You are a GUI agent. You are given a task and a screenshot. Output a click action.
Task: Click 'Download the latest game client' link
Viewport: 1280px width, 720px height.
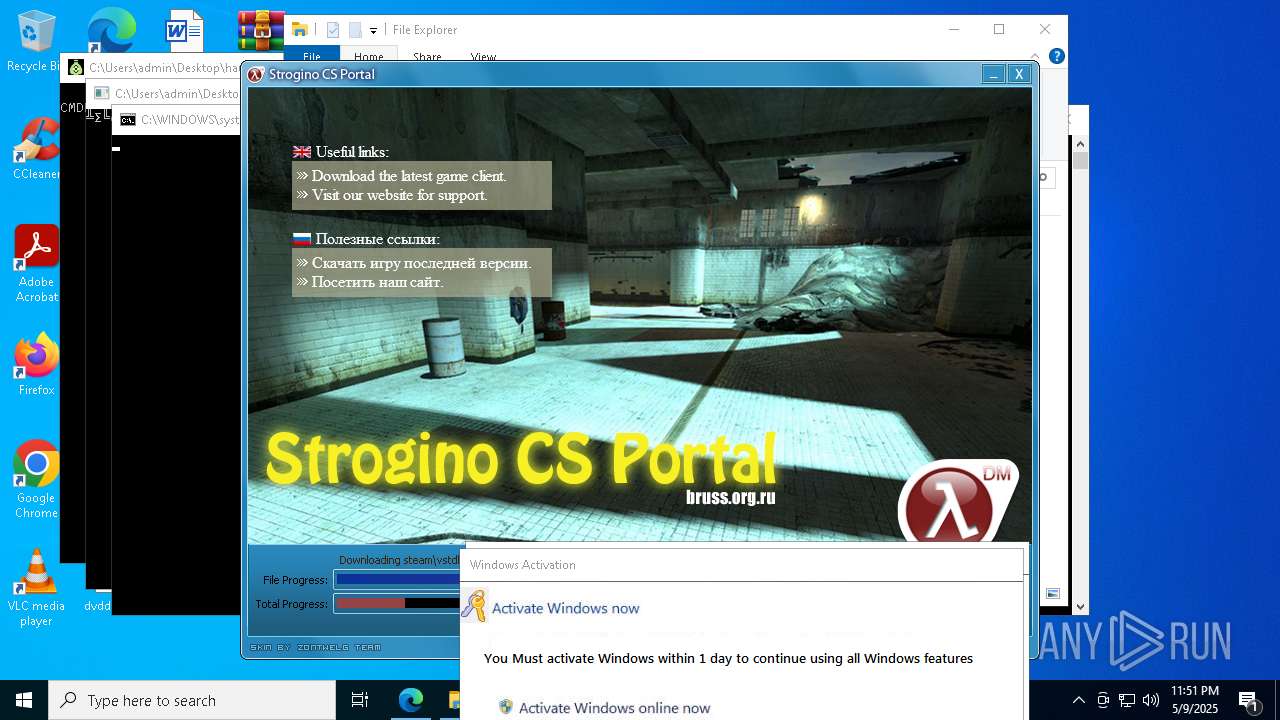pyautogui.click(x=409, y=176)
